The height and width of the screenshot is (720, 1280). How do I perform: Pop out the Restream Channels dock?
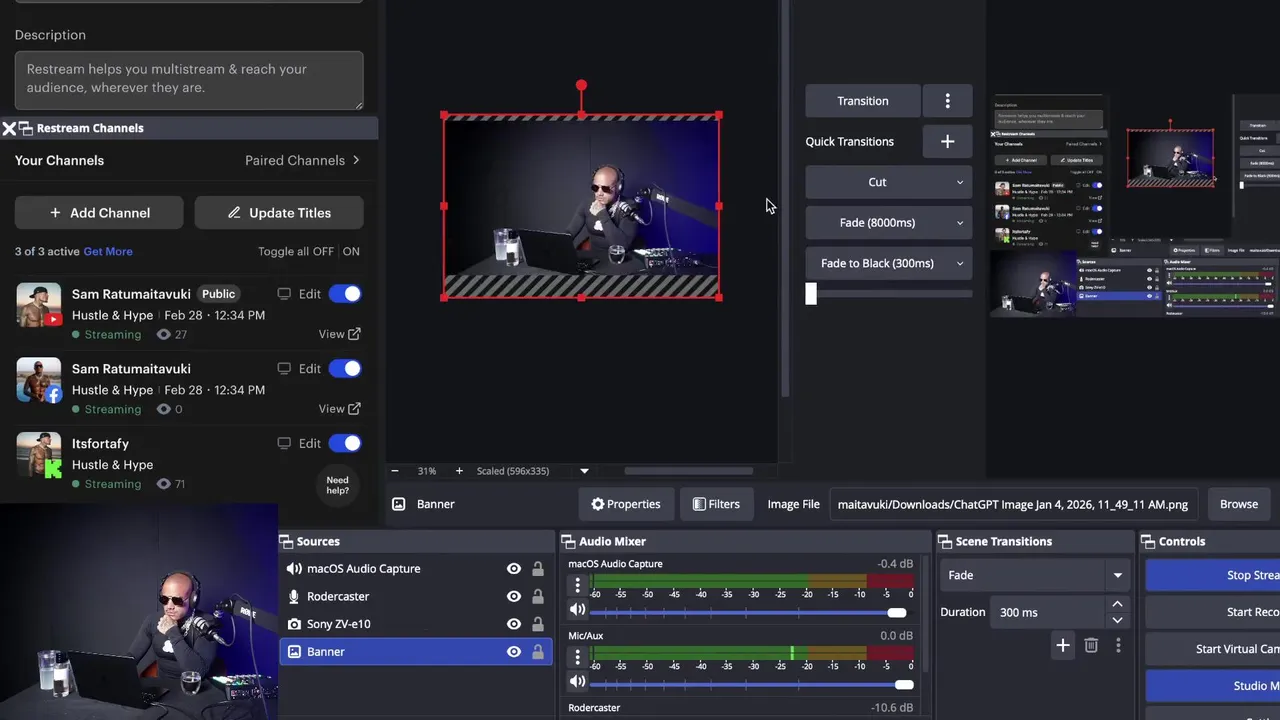click(x=26, y=128)
